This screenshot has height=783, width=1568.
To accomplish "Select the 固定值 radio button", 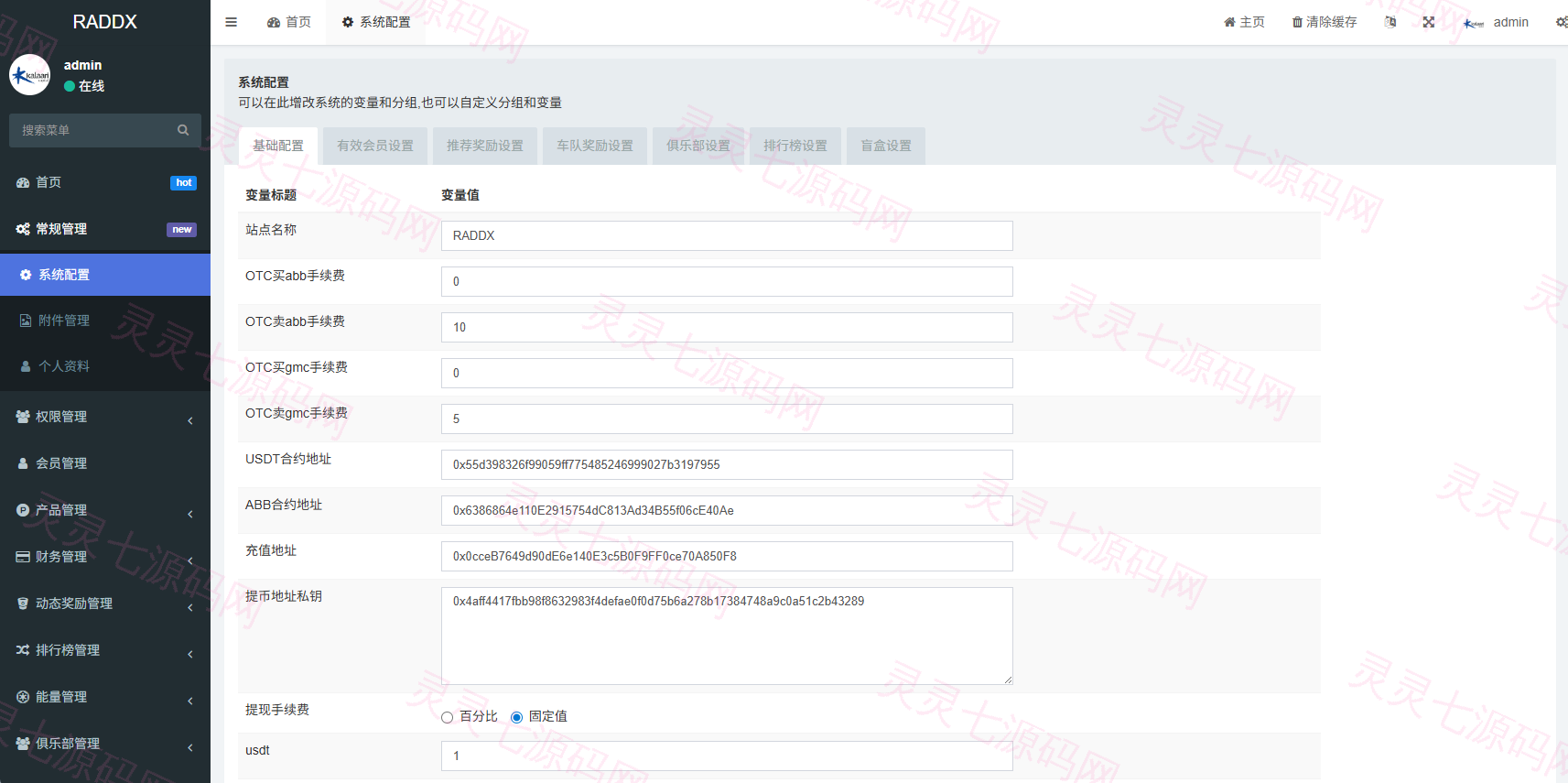I will 517,717.
